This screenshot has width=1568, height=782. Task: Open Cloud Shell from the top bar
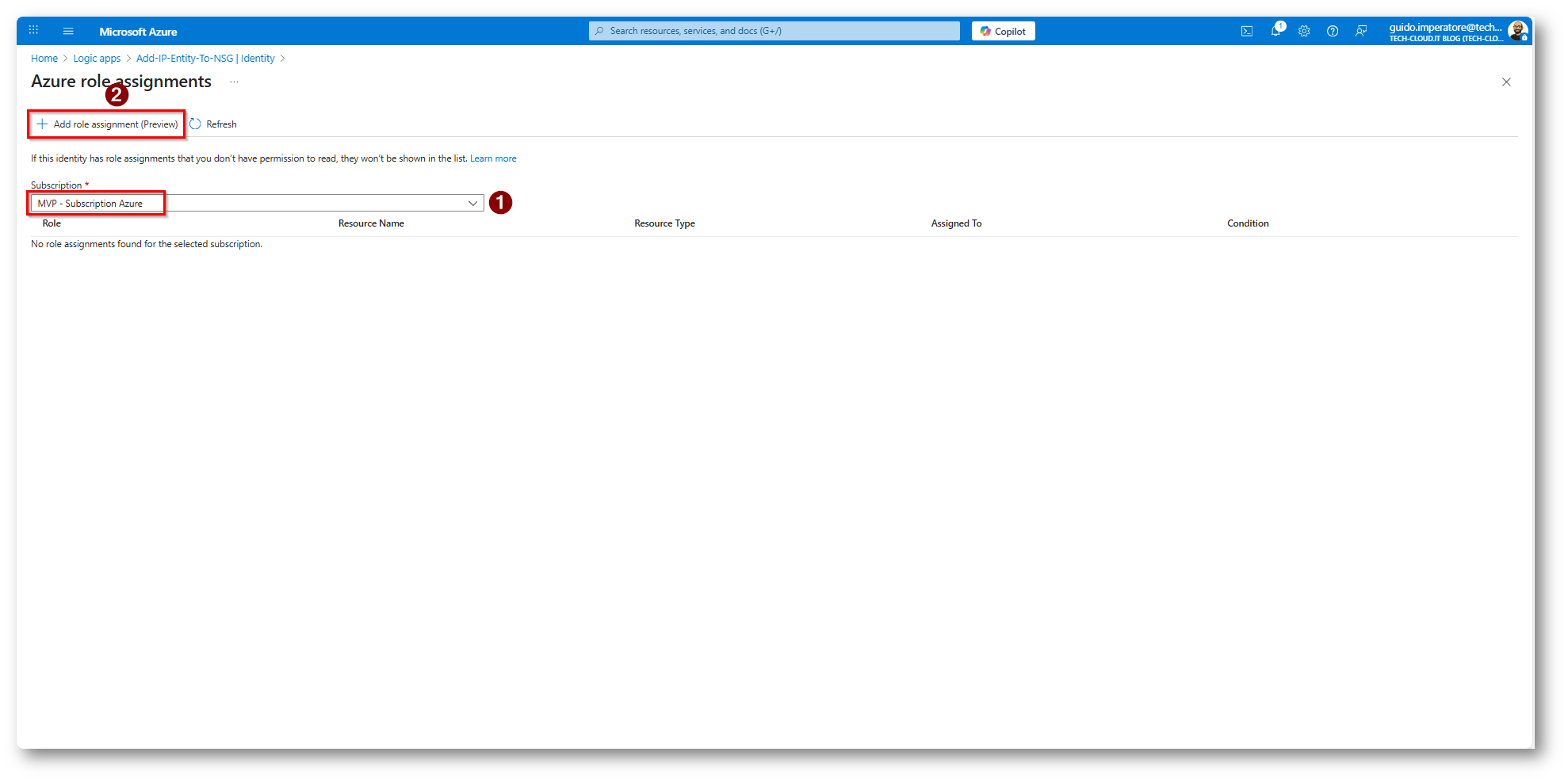point(1247,31)
